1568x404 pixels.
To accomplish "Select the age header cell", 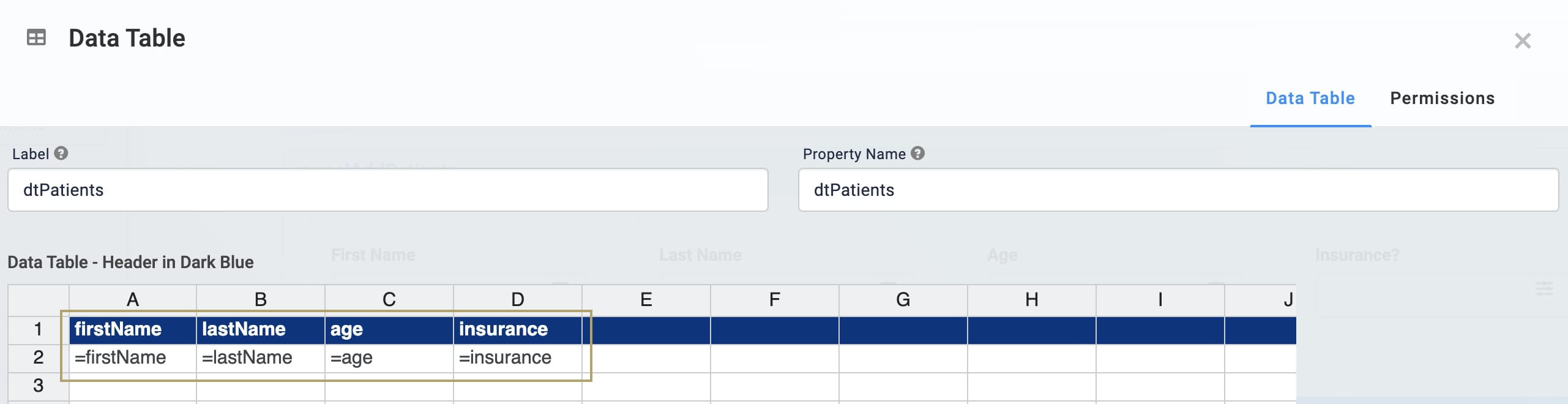I will click(389, 330).
